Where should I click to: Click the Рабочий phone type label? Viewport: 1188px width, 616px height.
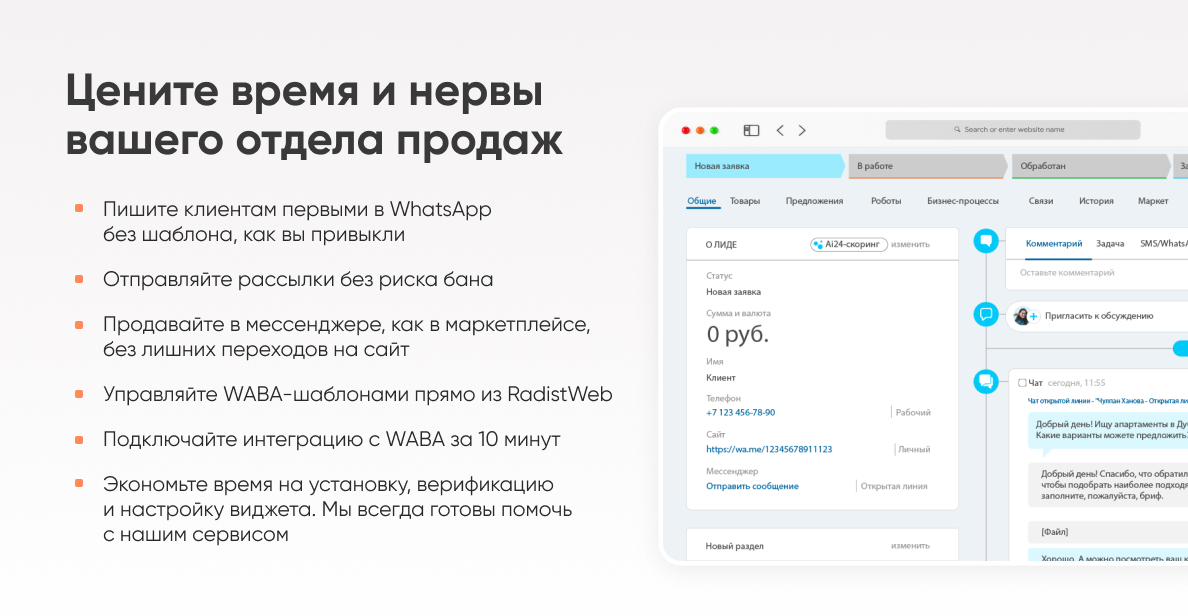[x=913, y=413]
